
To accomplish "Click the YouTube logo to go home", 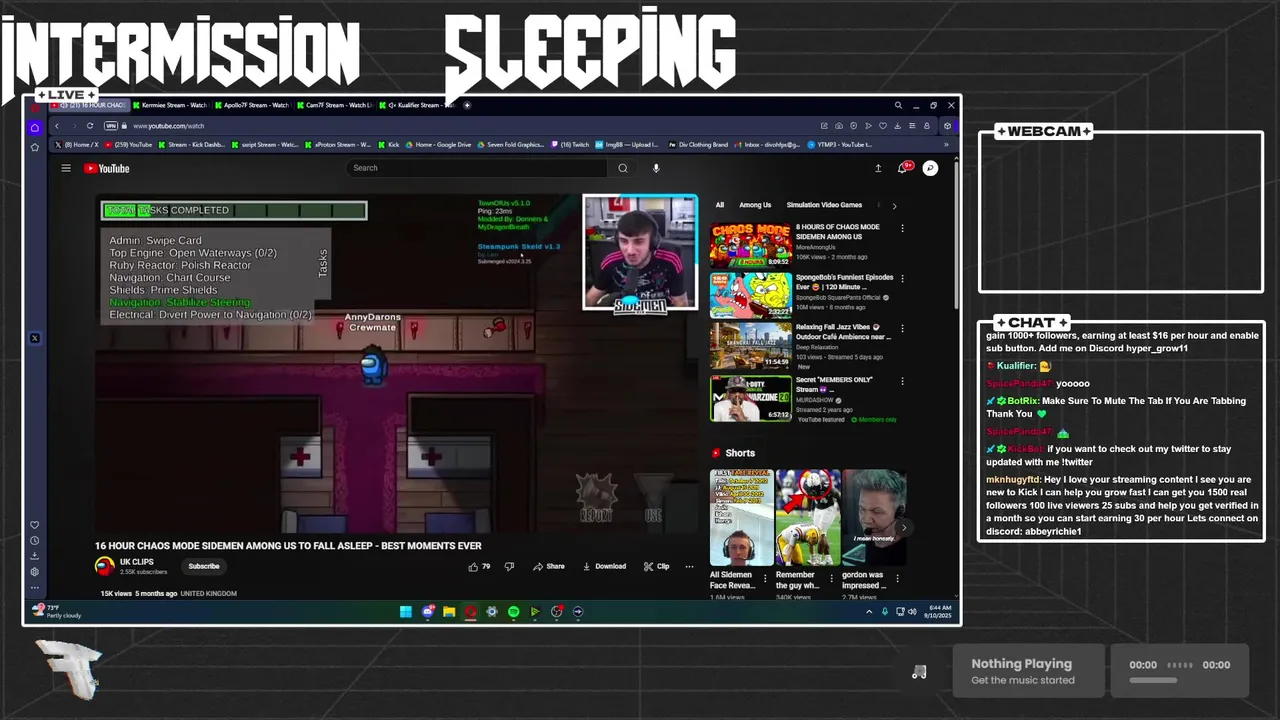I will [x=107, y=168].
